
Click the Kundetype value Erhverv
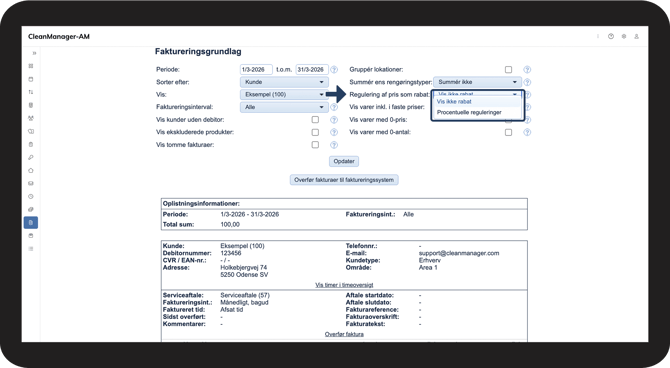click(430, 260)
